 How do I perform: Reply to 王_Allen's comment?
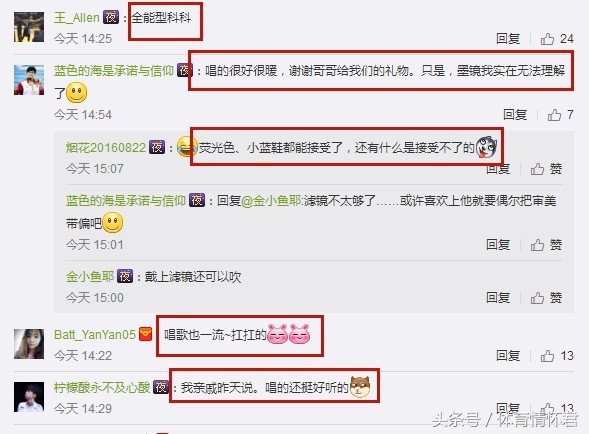(x=508, y=39)
